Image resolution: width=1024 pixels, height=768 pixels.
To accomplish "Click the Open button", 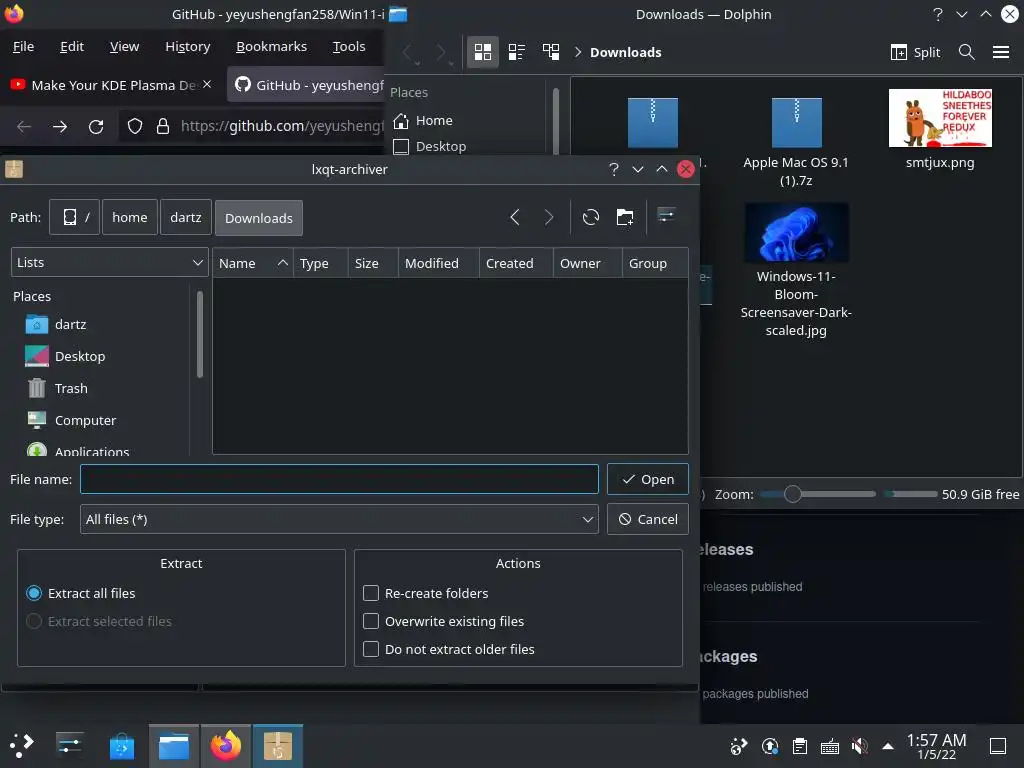I will (648, 479).
